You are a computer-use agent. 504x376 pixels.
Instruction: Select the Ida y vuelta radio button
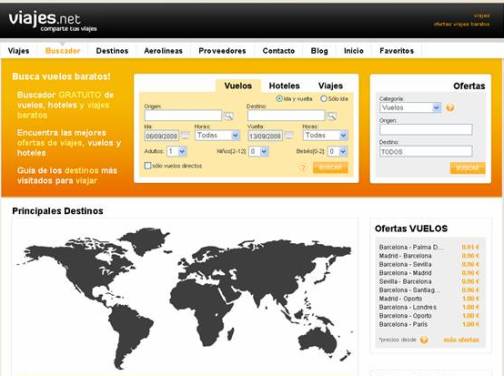click(x=279, y=99)
